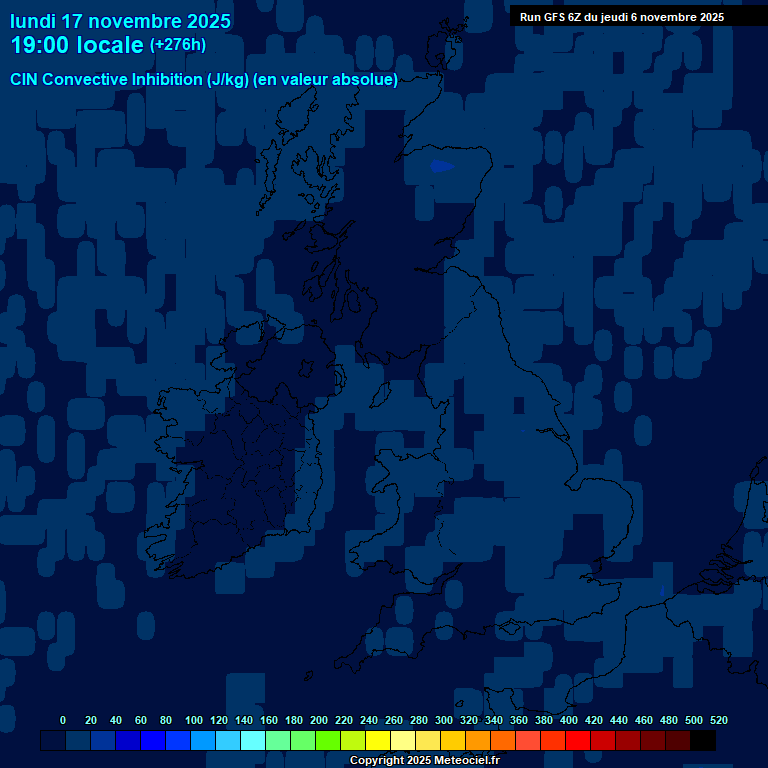Select the dark orange swatch between 340 and 360
Screen dimensions: 768x768
point(503,740)
